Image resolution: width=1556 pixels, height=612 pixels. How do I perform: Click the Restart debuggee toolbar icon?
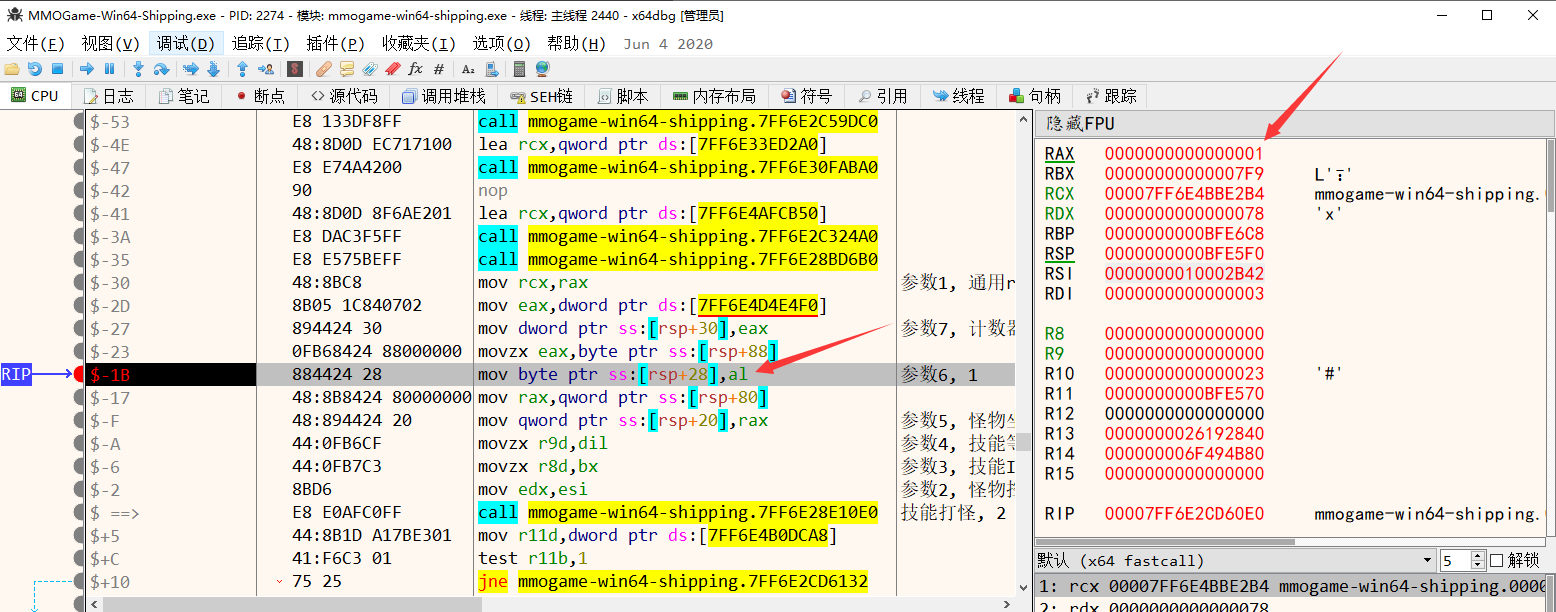tap(35, 69)
